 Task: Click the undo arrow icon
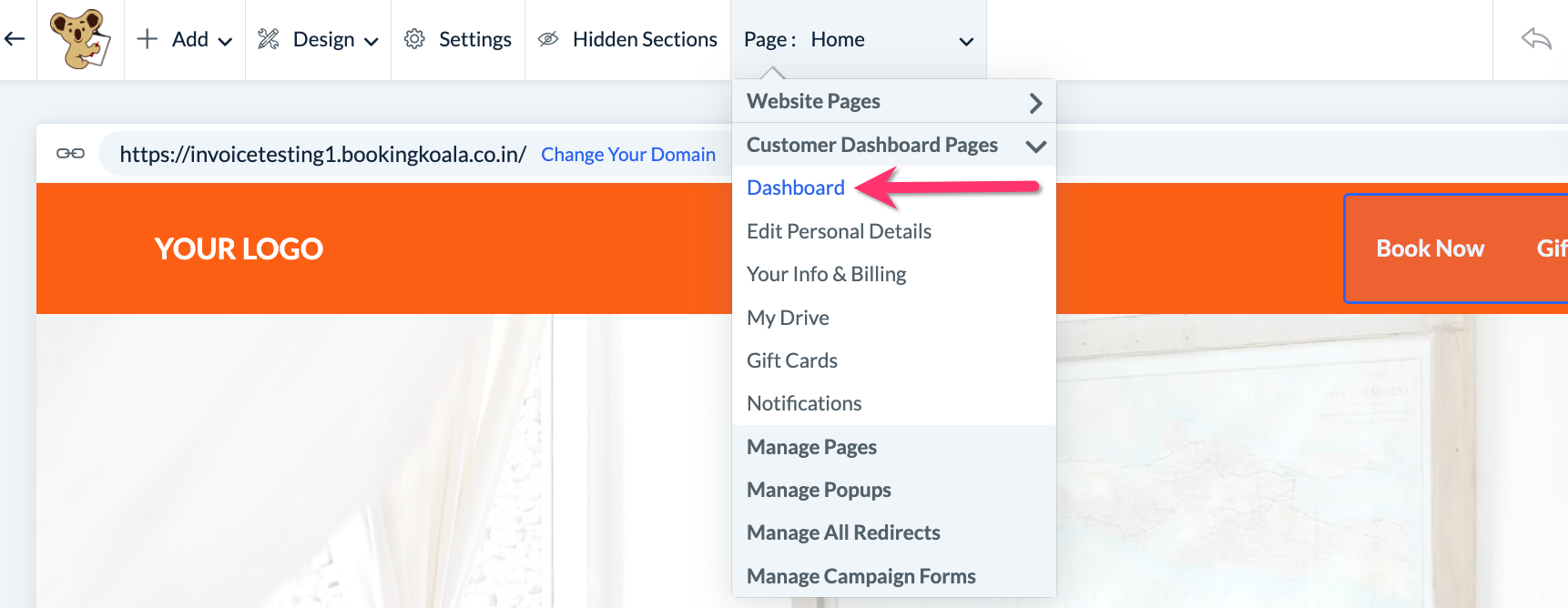[1536, 38]
